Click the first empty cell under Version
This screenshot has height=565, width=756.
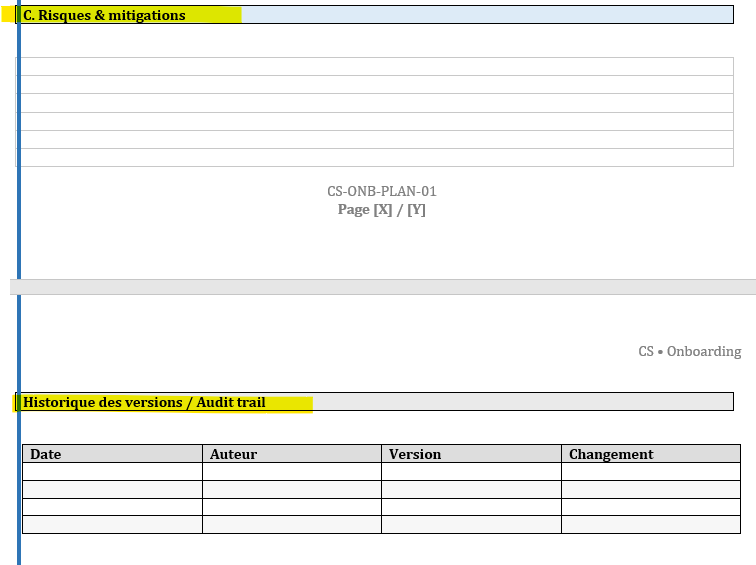(x=471, y=472)
